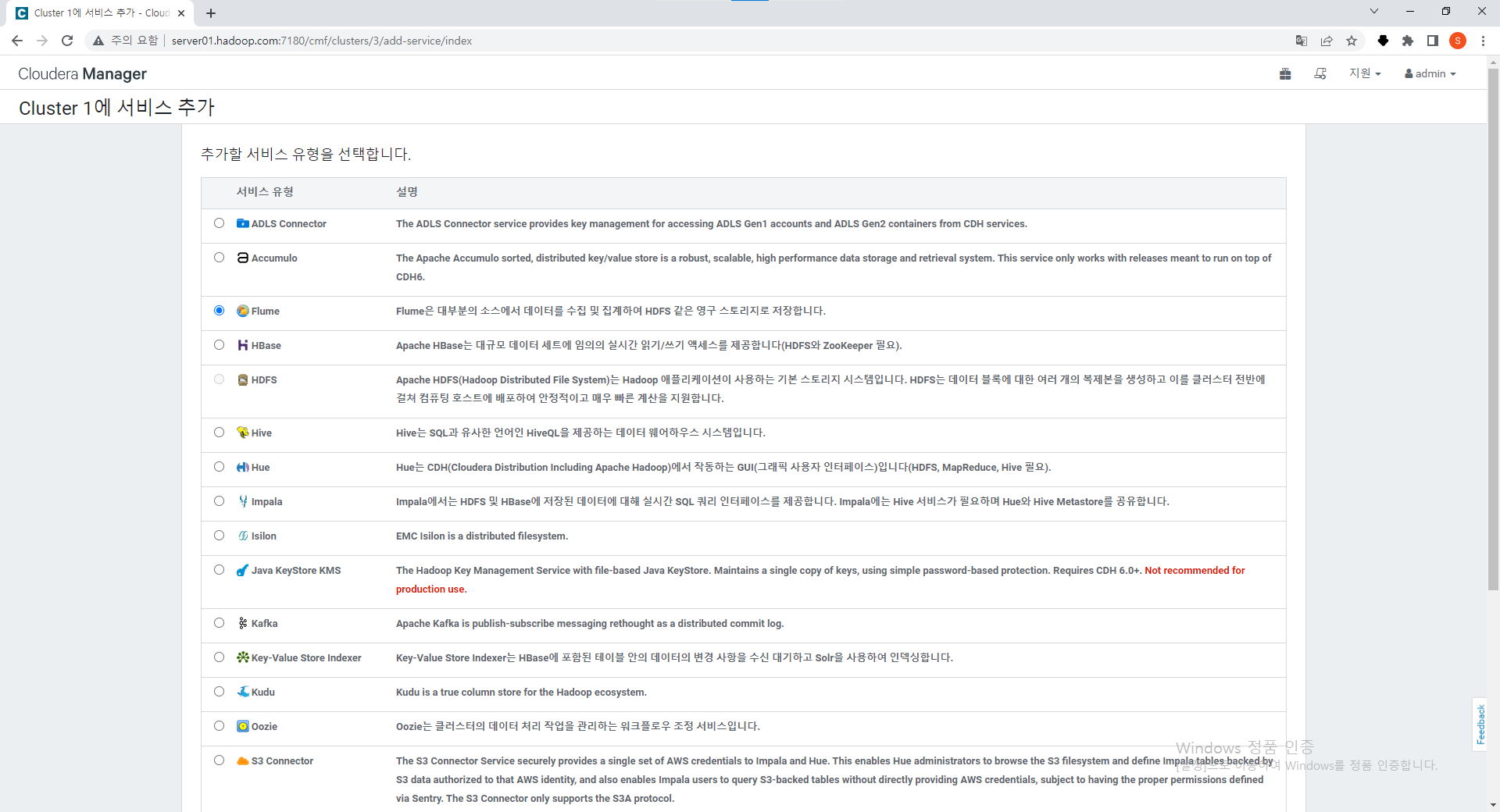Click the scrollbar down arrow
The height and width of the screenshot is (812, 1500).
click(x=1493, y=805)
